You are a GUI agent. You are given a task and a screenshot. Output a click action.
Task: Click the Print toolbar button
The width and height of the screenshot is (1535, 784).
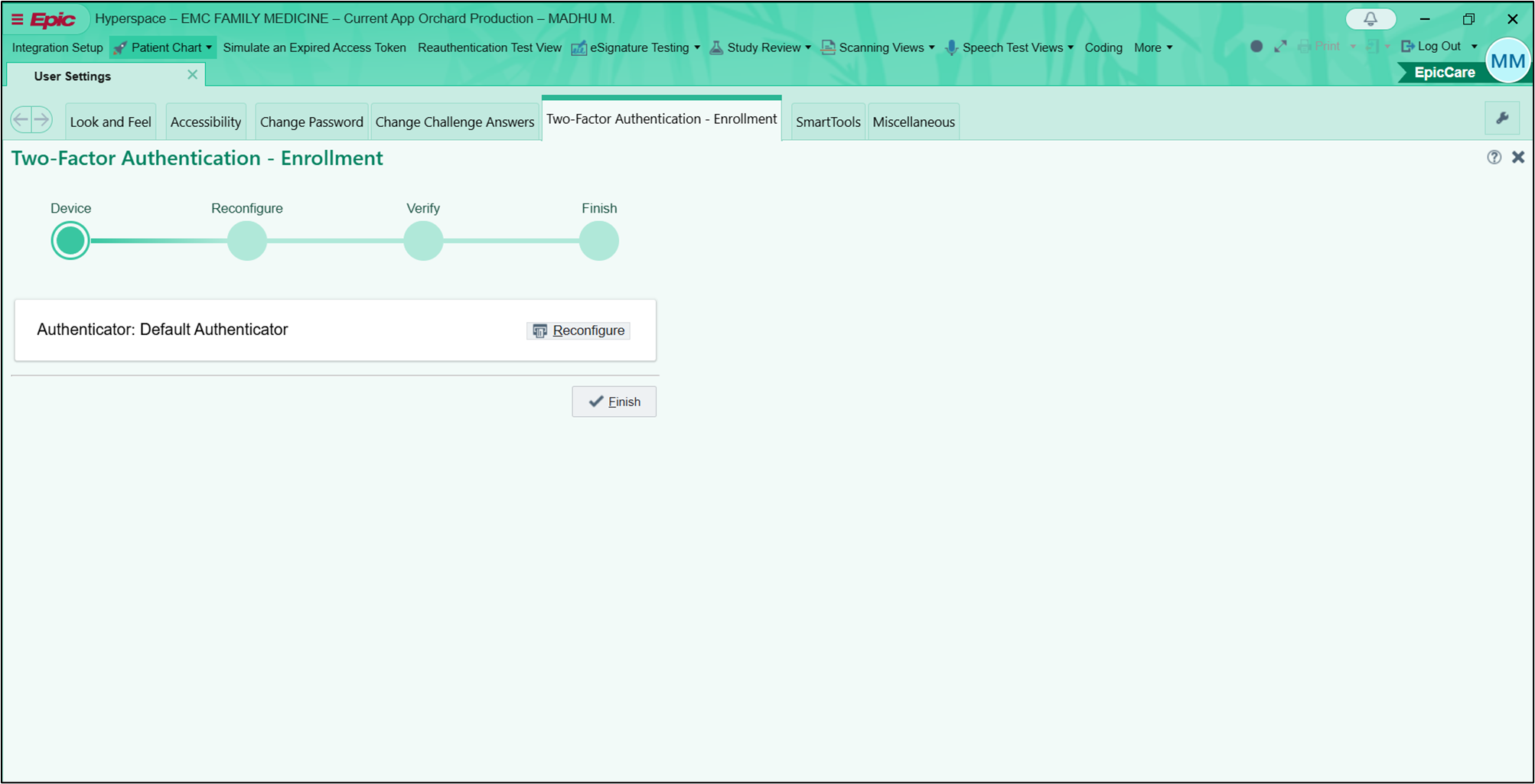coord(1320,47)
